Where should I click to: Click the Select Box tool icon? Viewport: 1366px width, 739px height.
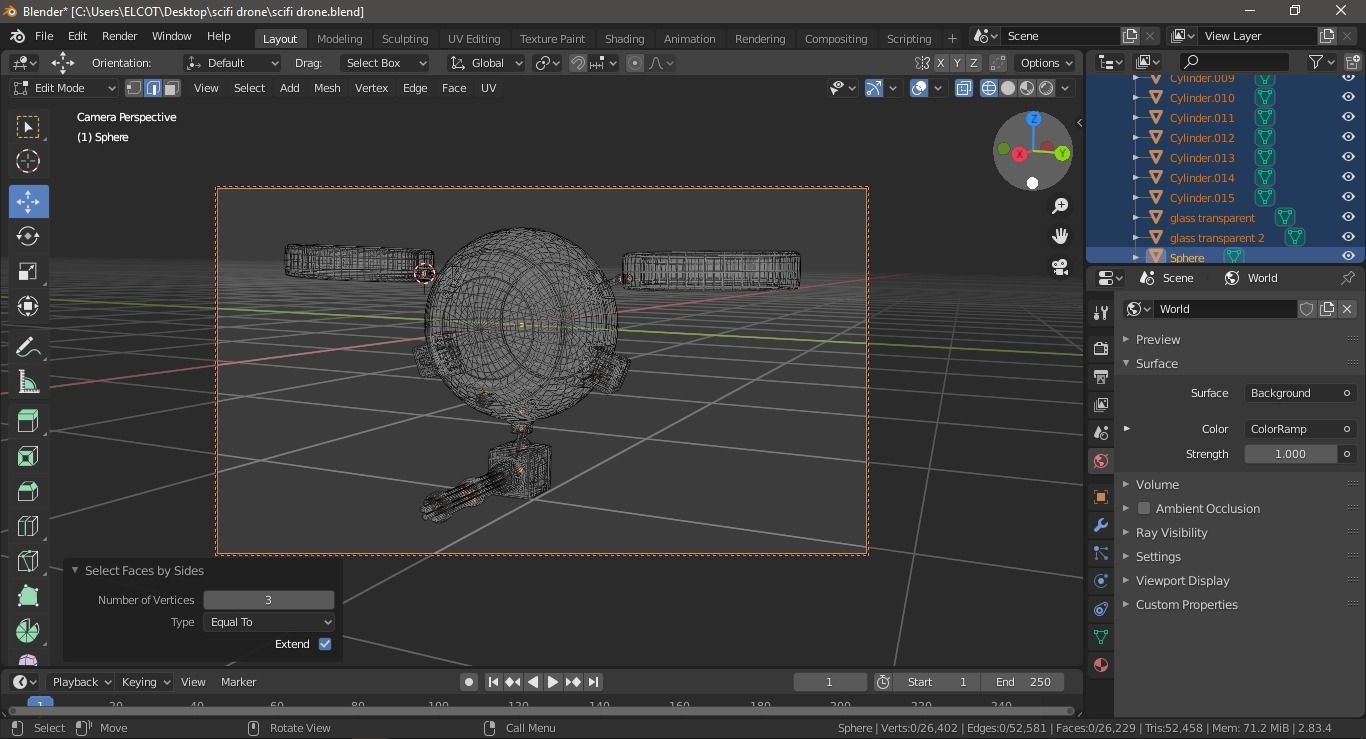pos(27,126)
